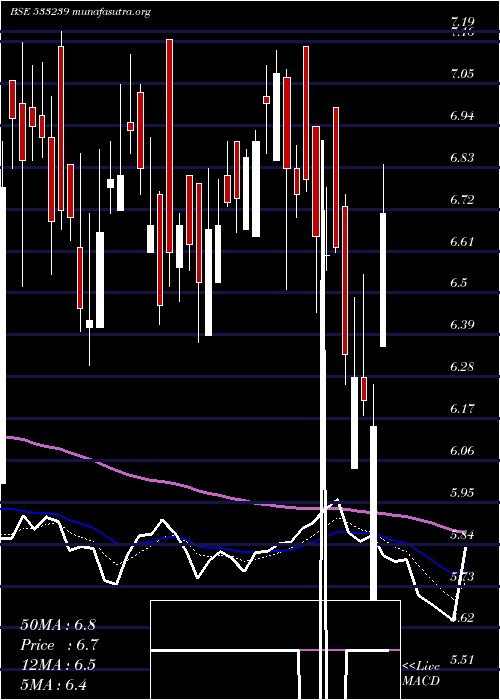Click the '5MA : 6.4' legend entry
This screenshot has width=500, height=700.
click(54, 684)
